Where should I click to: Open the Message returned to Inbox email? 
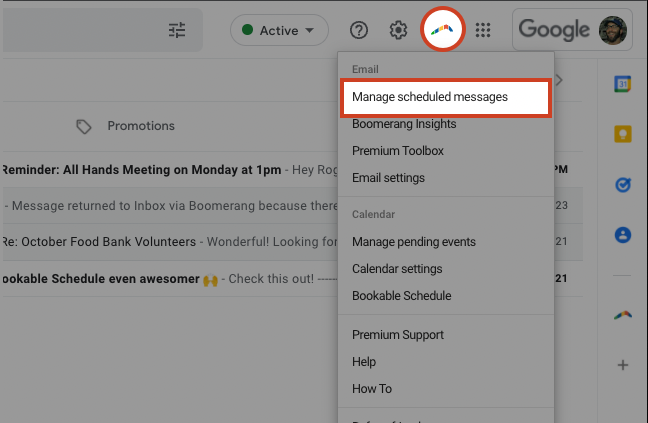170,206
